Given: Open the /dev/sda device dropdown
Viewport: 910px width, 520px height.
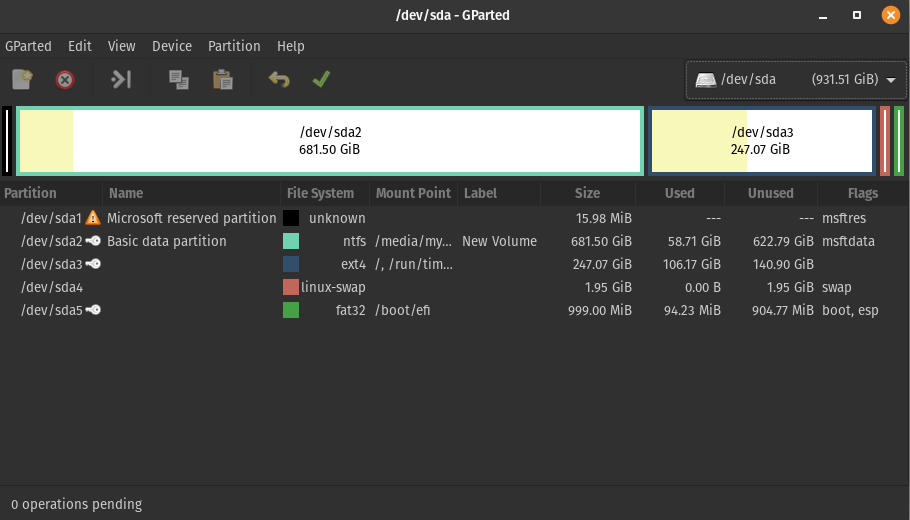Looking at the screenshot, I should tap(796, 80).
